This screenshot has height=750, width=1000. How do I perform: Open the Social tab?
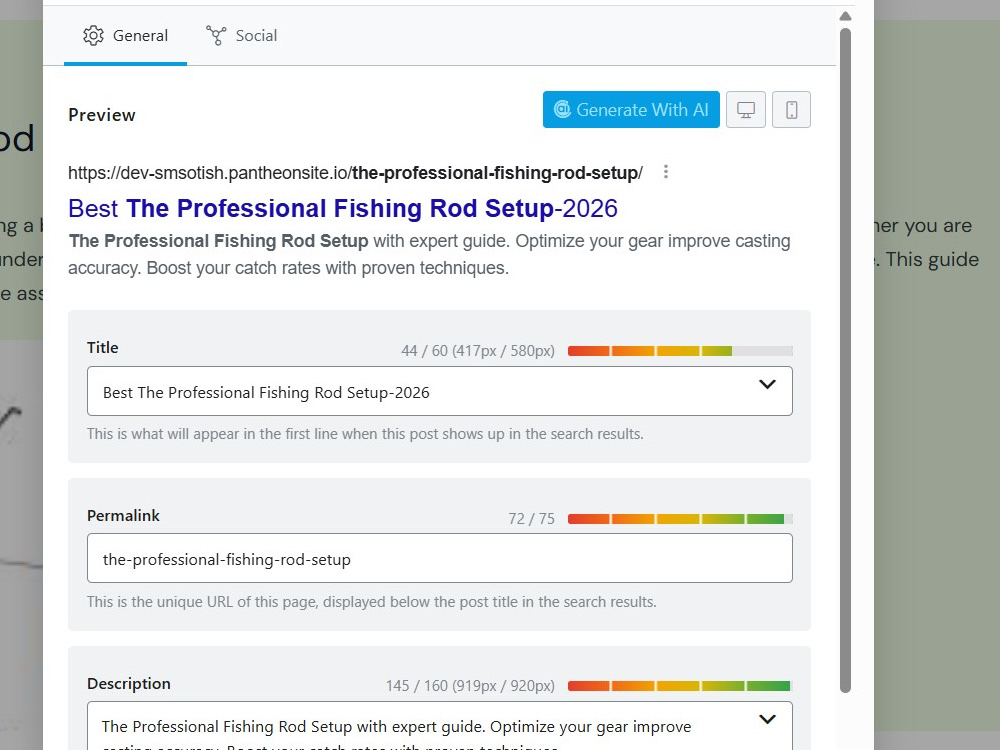[242, 36]
